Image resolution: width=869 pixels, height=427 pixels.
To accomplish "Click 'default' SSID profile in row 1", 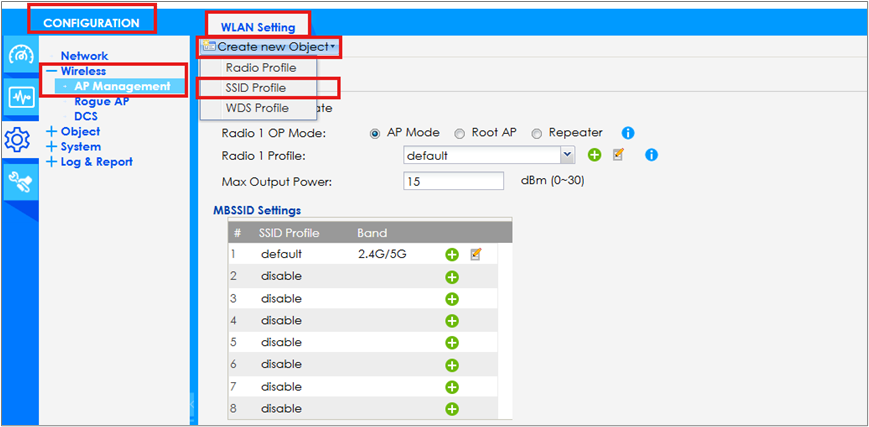I will tap(282, 255).
